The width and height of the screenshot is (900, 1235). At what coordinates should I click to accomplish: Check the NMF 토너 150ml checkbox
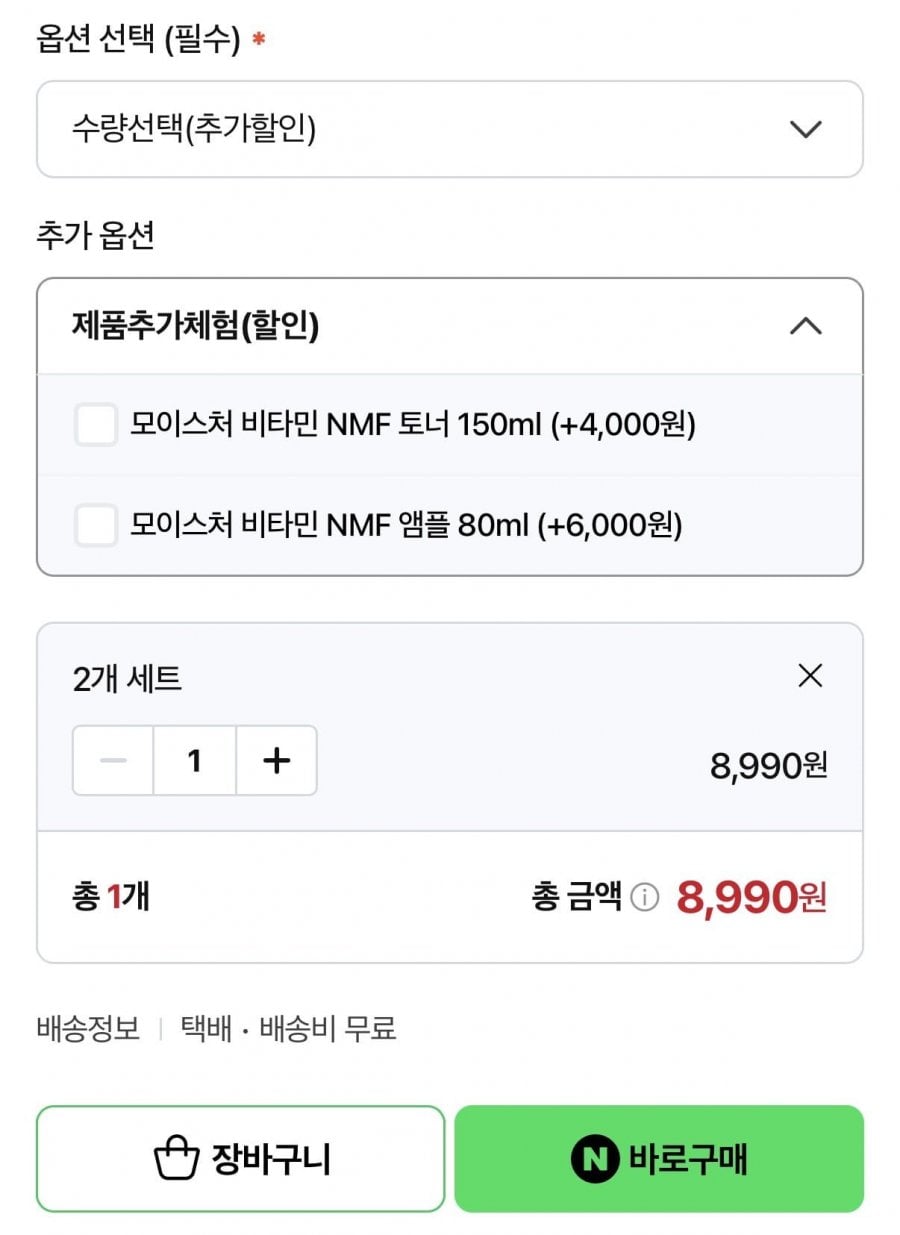(x=96, y=425)
